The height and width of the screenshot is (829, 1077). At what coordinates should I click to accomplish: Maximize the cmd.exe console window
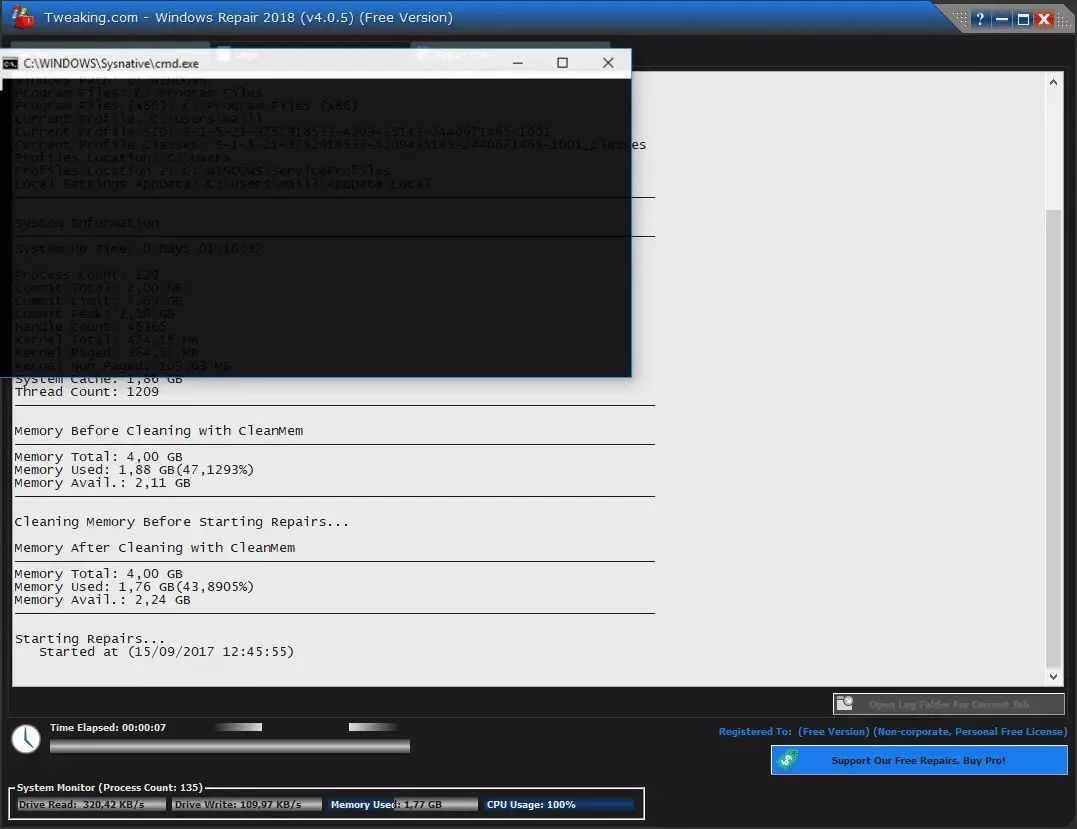tap(563, 63)
